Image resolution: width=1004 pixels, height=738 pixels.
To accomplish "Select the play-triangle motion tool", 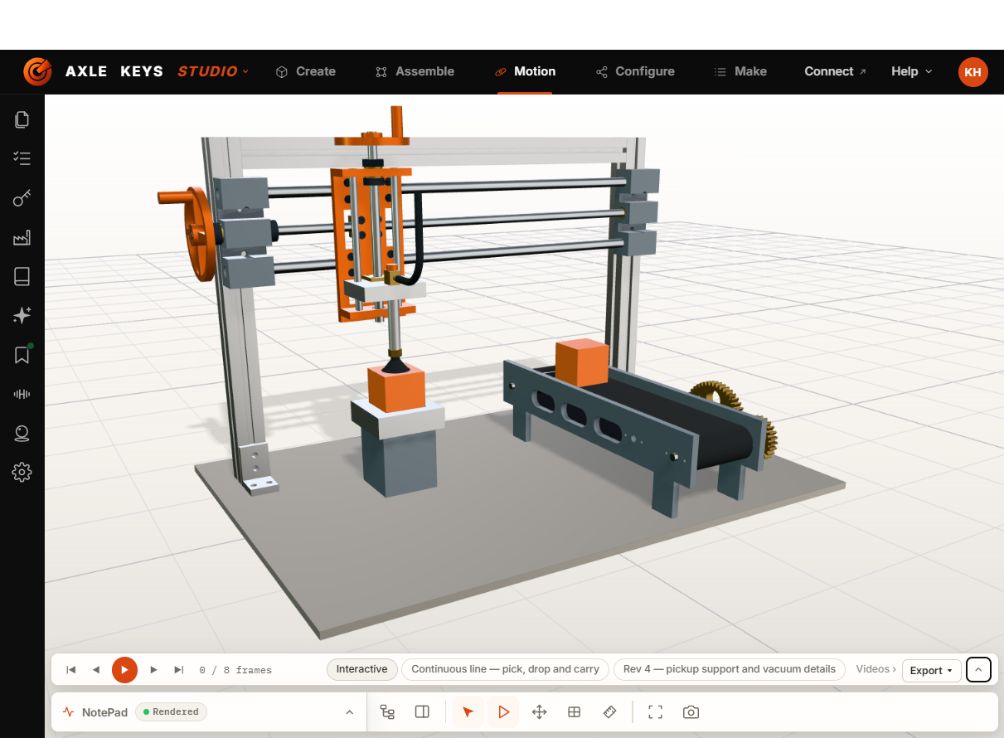I will coord(503,712).
